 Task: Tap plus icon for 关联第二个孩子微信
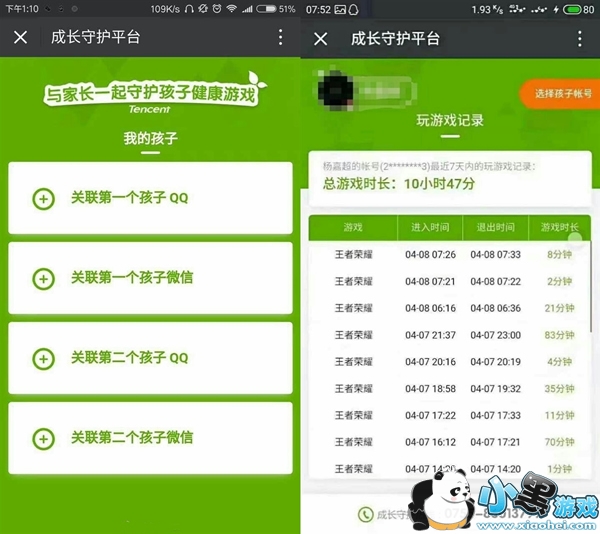point(43,439)
